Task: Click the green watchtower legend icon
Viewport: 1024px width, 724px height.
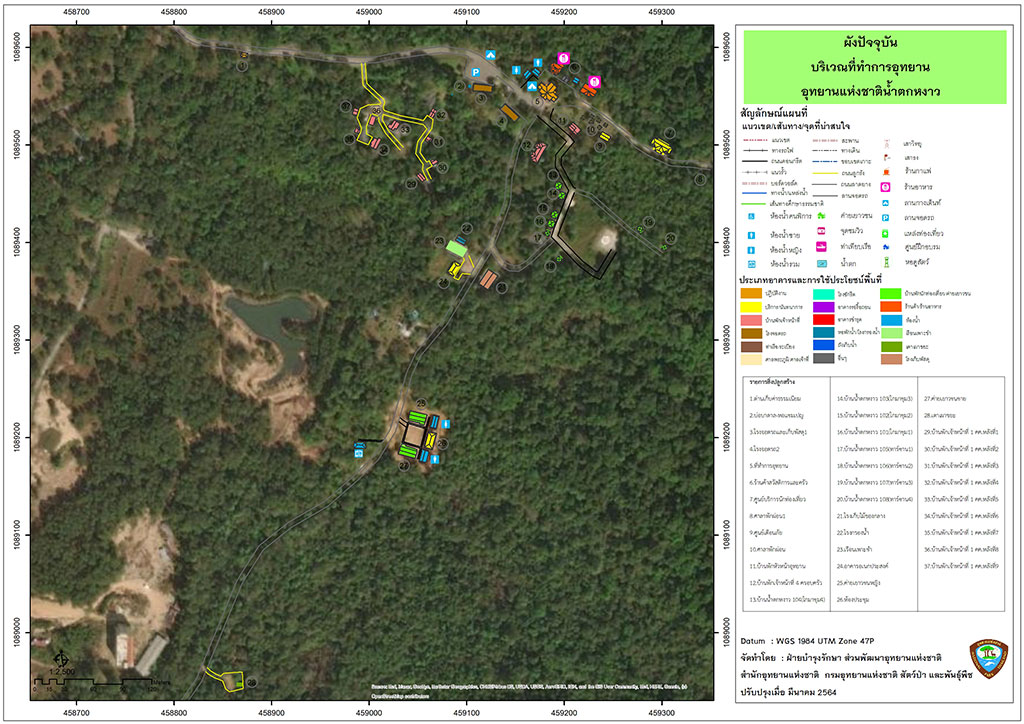Action: coord(886,262)
